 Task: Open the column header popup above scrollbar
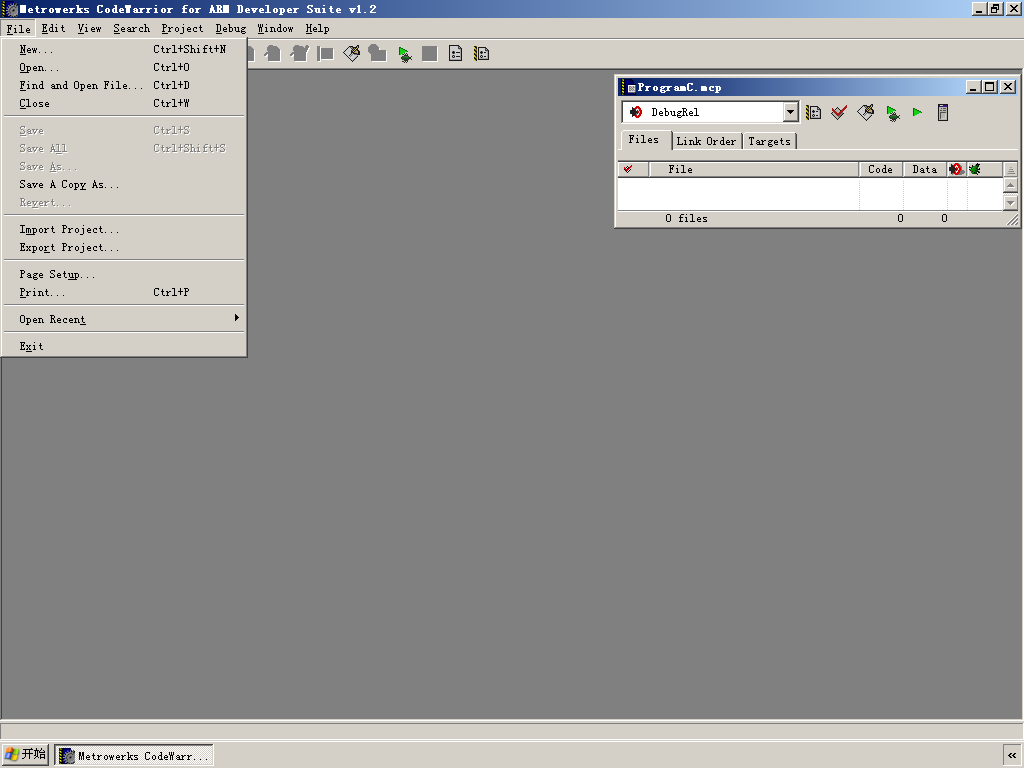pos(1011,169)
